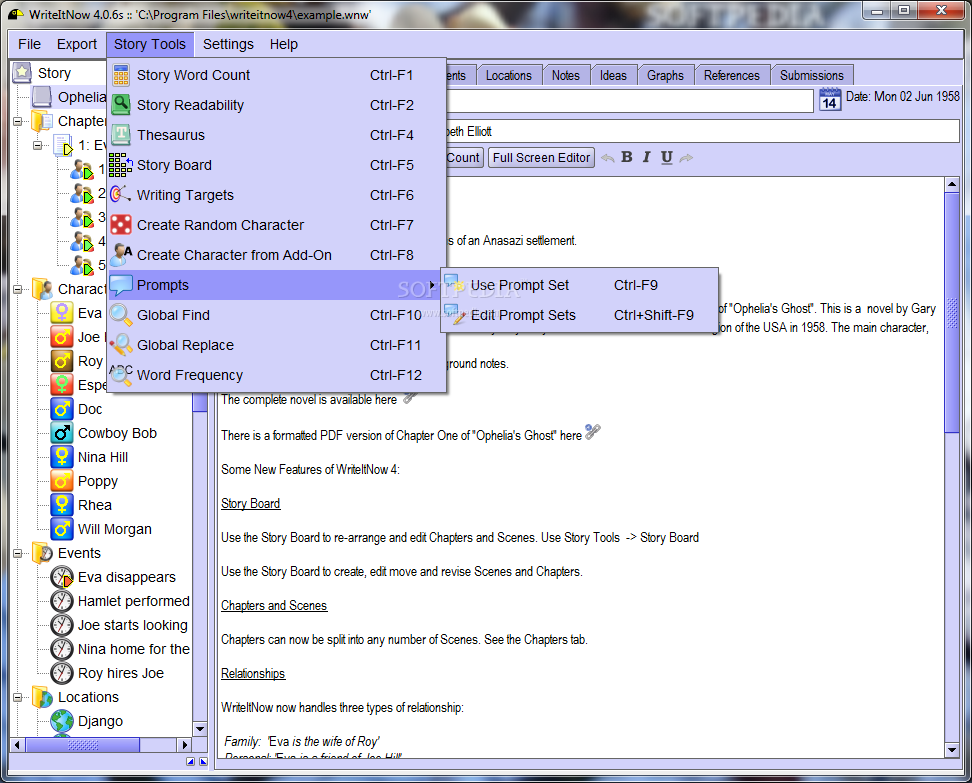Click the tree panel scroll-right arrow
The width and height of the screenshot is (972, 783).
184,745
